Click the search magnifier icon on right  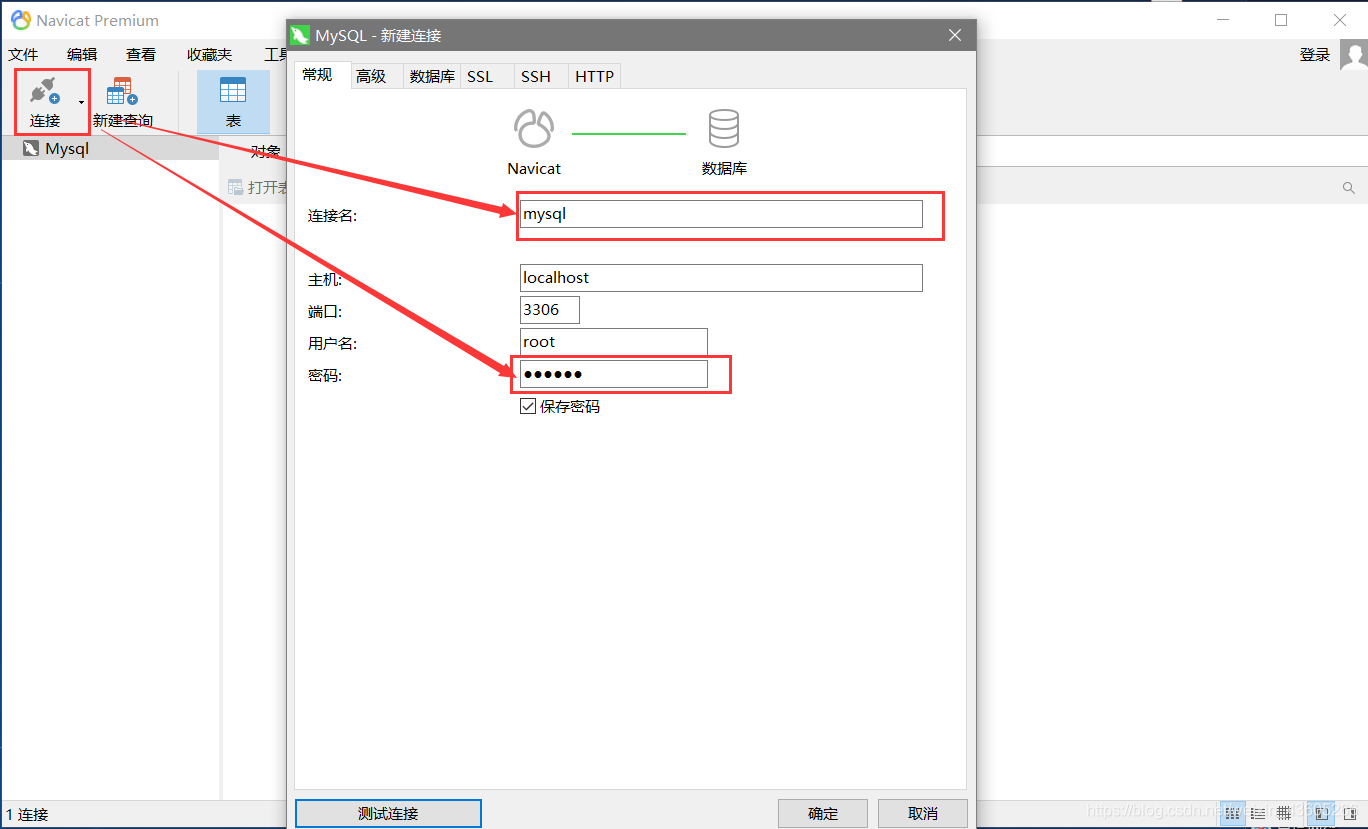click(1348, 188)
